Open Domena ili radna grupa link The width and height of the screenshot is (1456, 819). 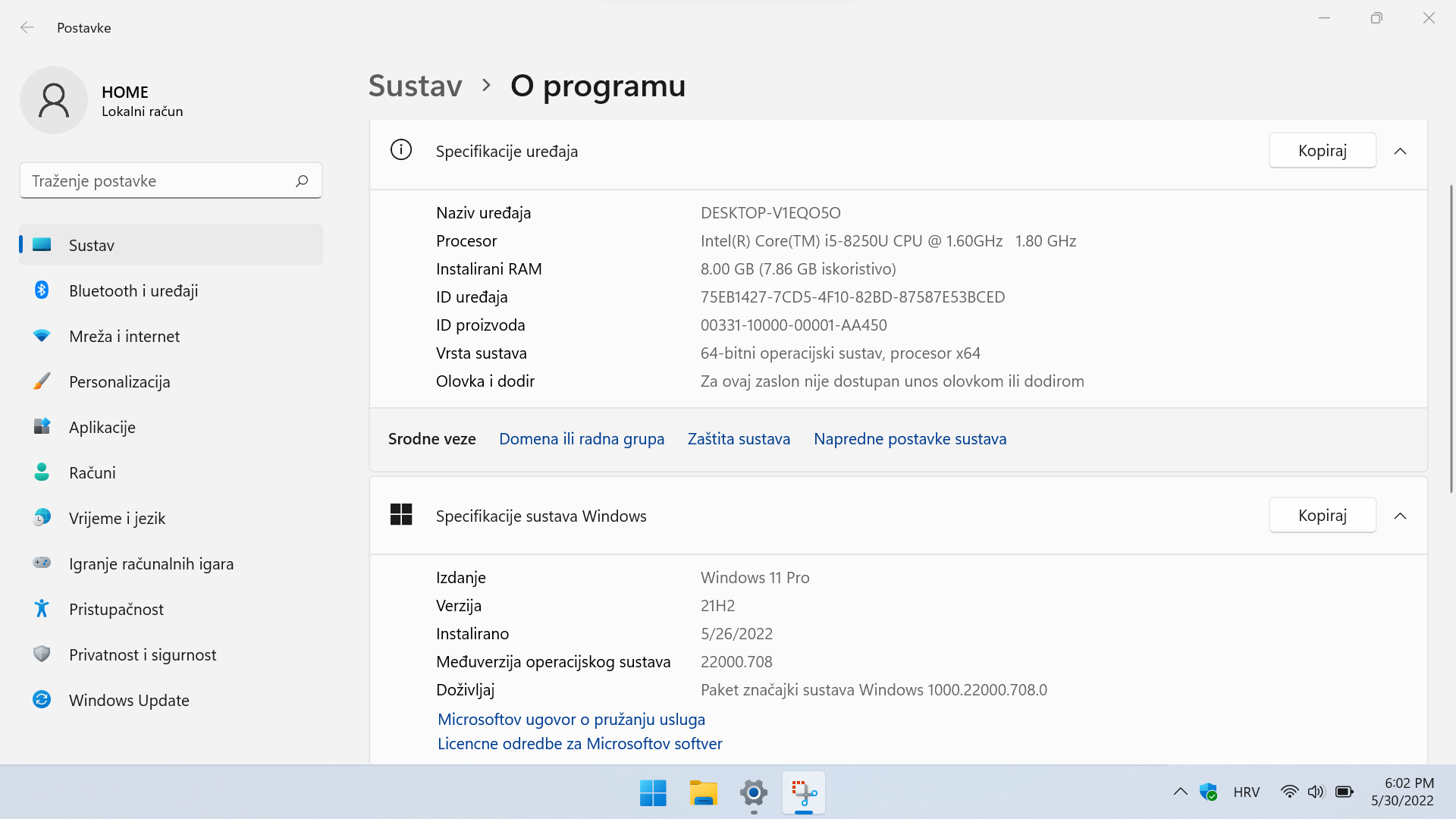[x=582, y=438]
